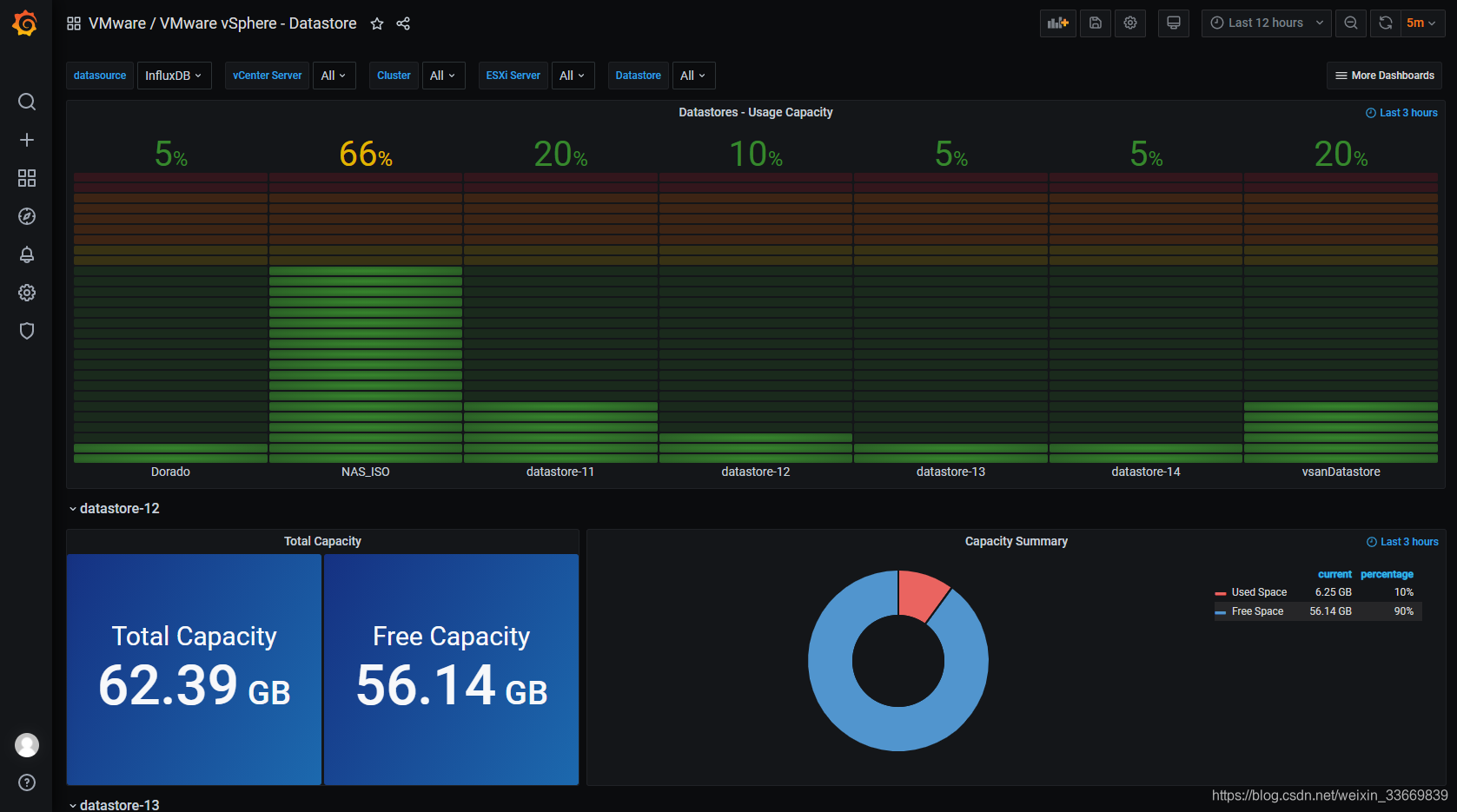Click the vCenter Server variable label
This screenshot has height=812, width=1457.
tap(268, 76)
